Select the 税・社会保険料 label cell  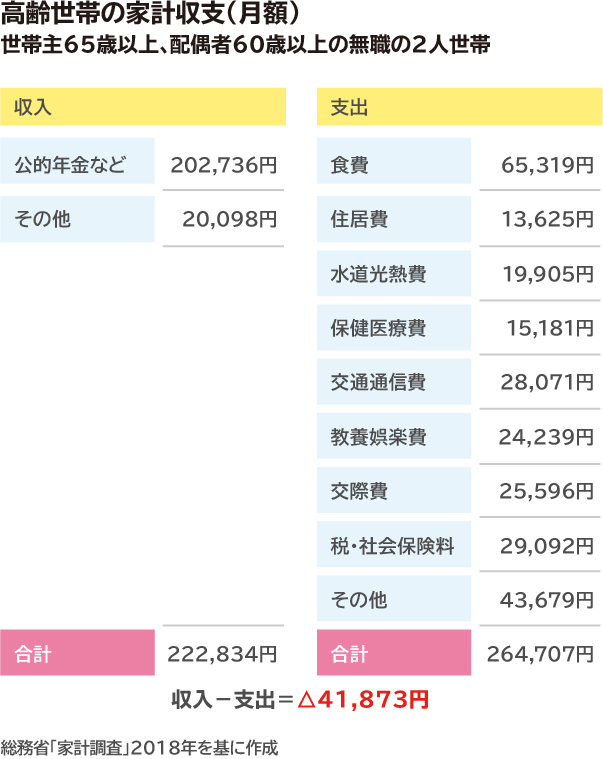[394, 544]
